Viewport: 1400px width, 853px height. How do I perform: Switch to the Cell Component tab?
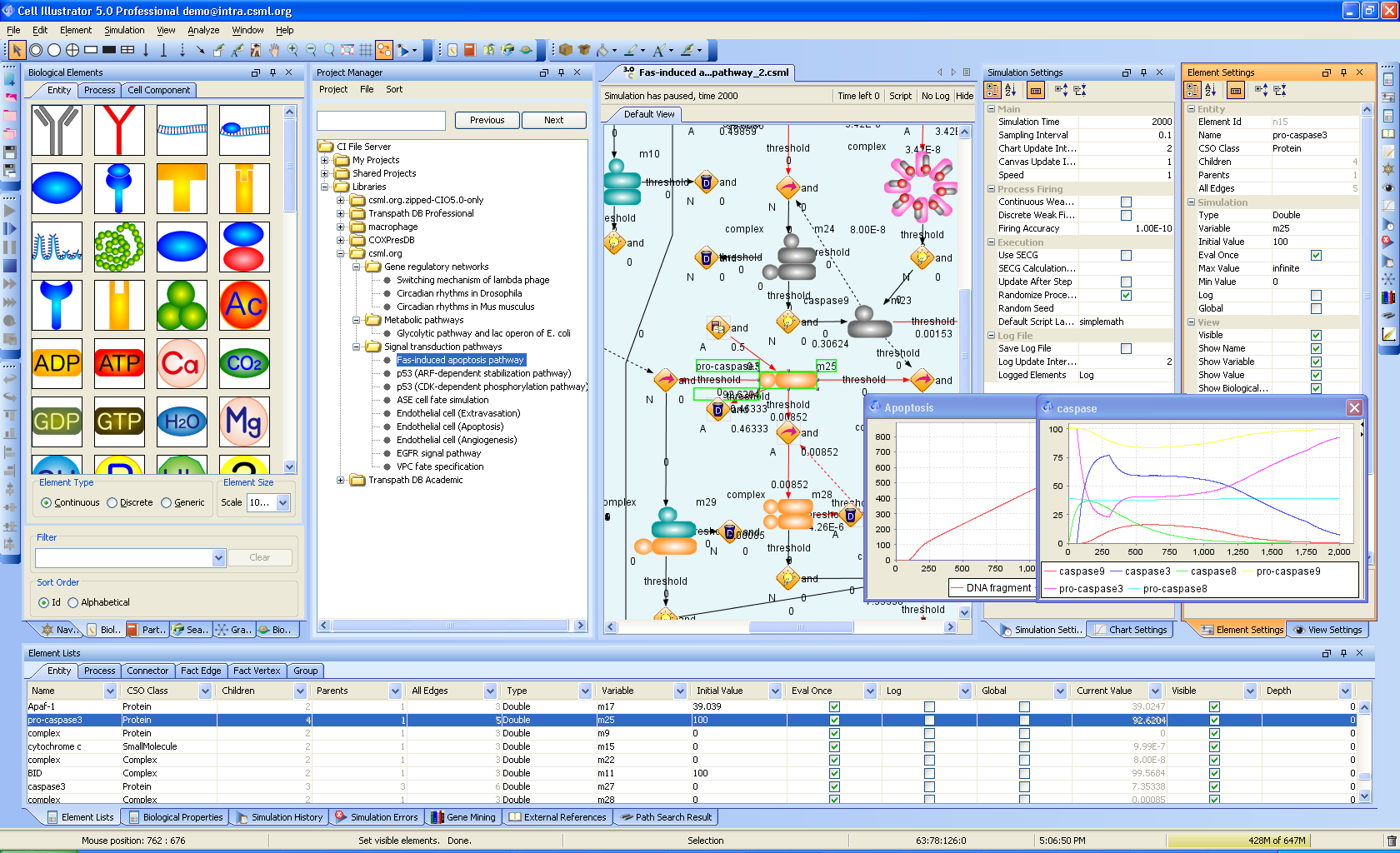click(158, 90)
